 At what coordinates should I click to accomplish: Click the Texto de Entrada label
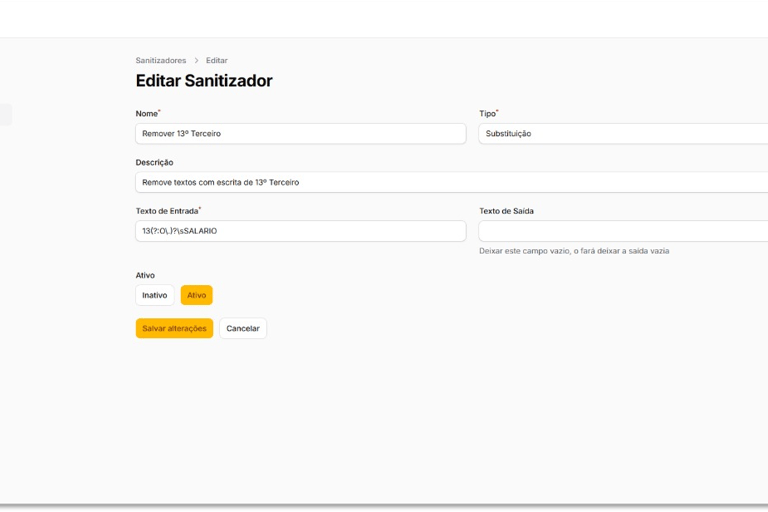[167, 211]
